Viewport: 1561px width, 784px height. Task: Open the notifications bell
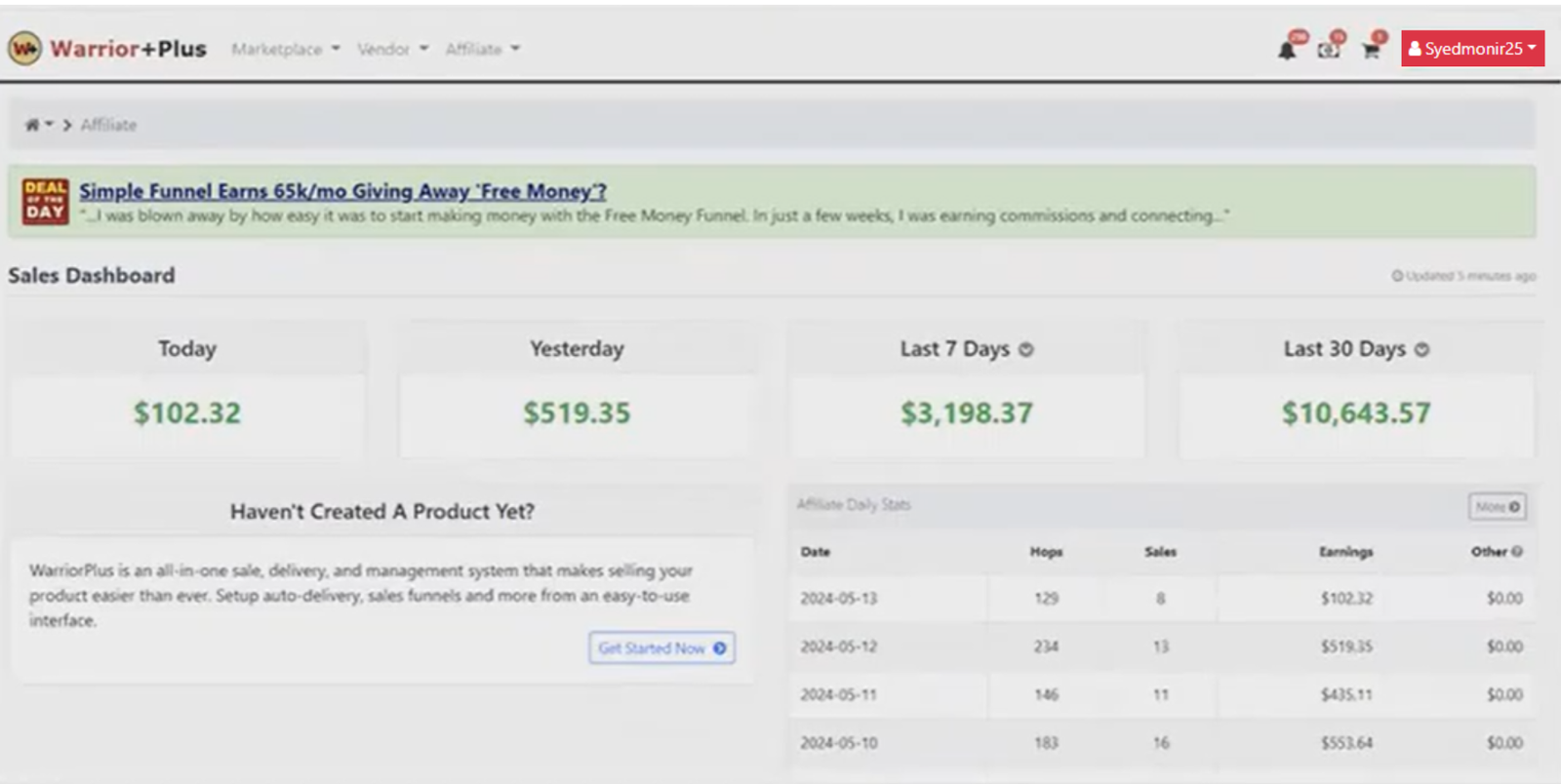1287,50
